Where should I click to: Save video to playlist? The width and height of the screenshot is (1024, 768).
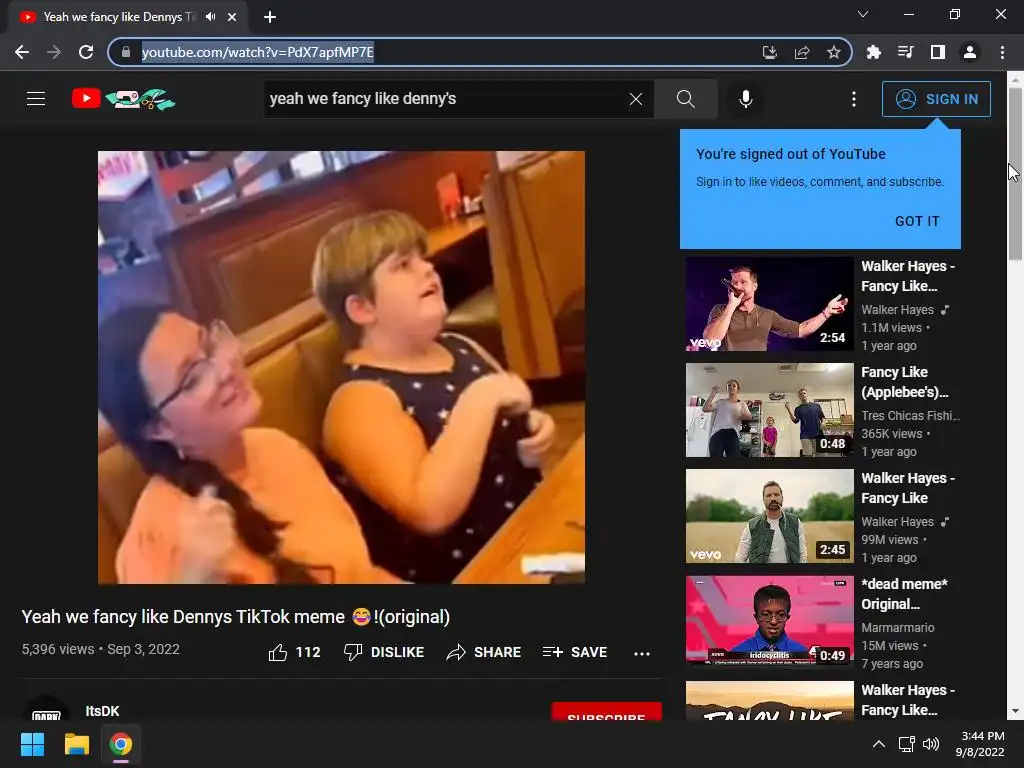click(575, 652)
